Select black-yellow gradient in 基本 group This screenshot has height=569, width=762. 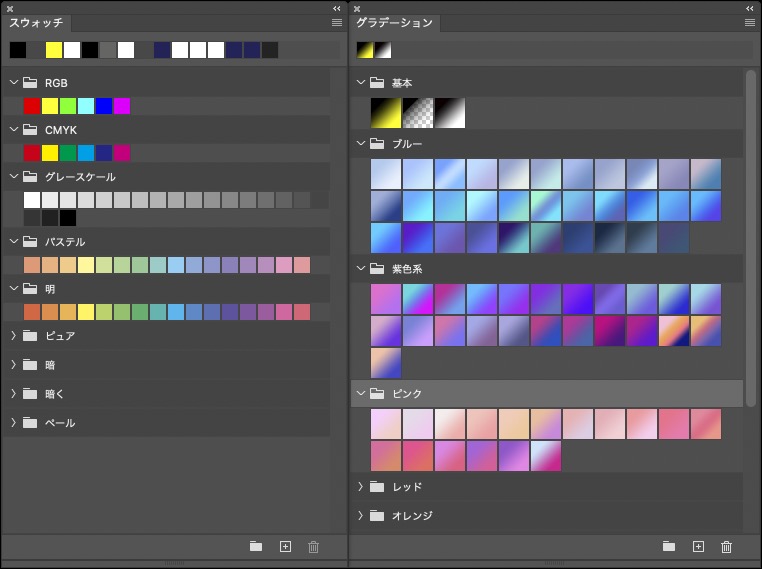tap(386, 113)
